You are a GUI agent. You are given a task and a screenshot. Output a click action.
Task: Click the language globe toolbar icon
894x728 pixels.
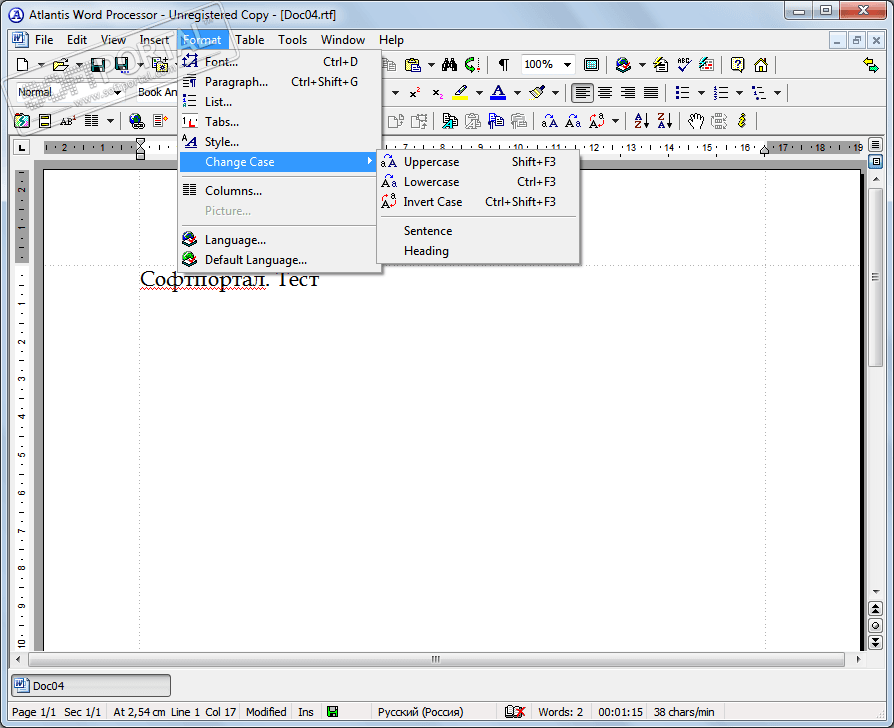coord(623,64)
